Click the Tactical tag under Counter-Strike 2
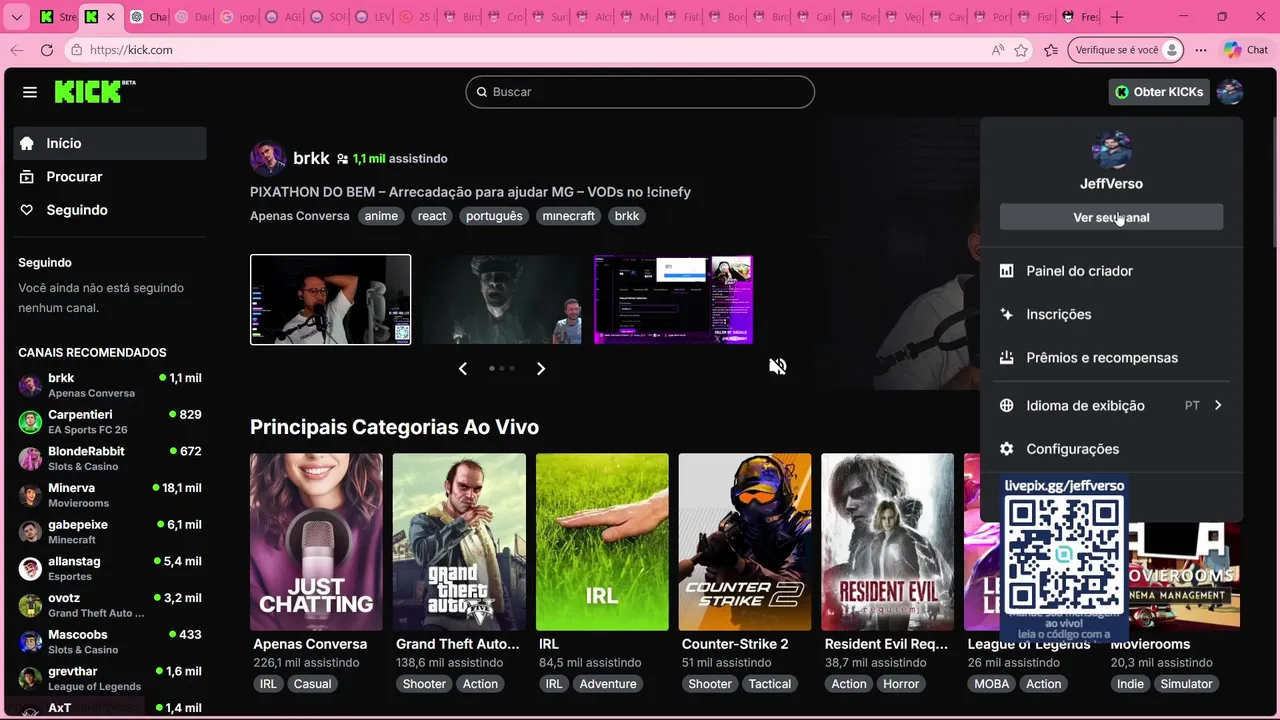Screen dimensions: 1280x720 click(x=770, y=684)
